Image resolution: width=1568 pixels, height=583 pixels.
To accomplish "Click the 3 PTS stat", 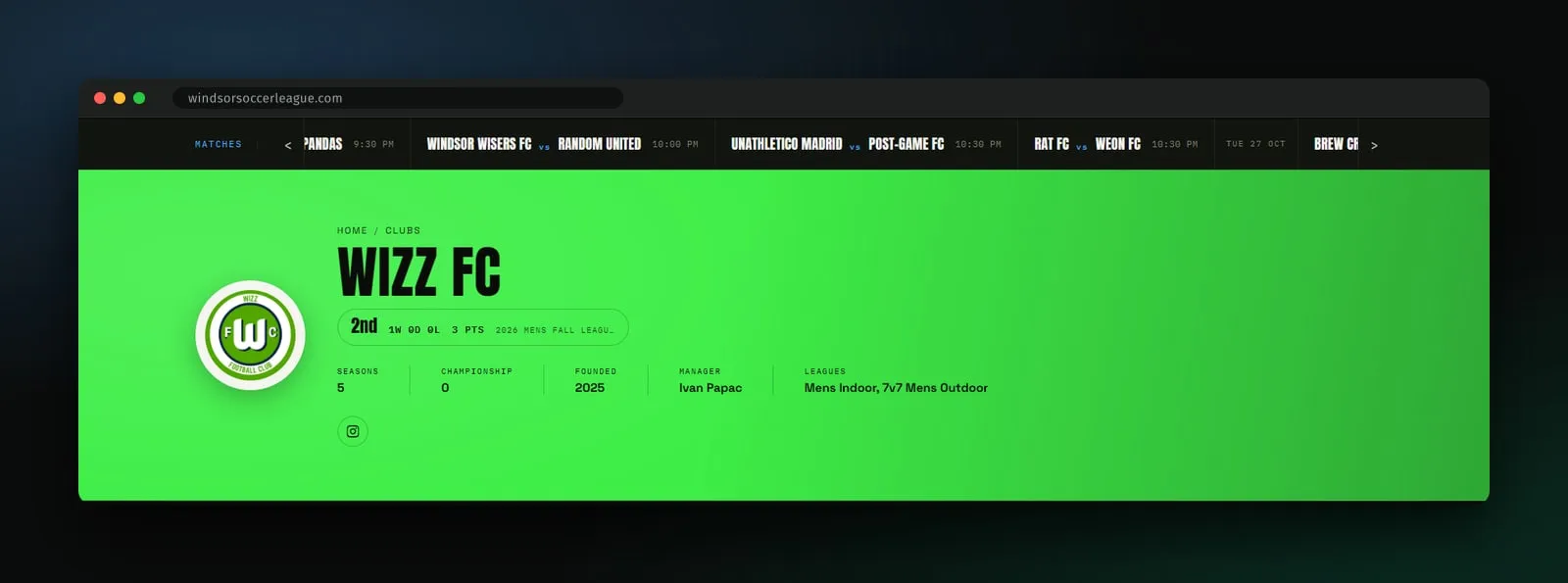I will (x=467, y=330).
